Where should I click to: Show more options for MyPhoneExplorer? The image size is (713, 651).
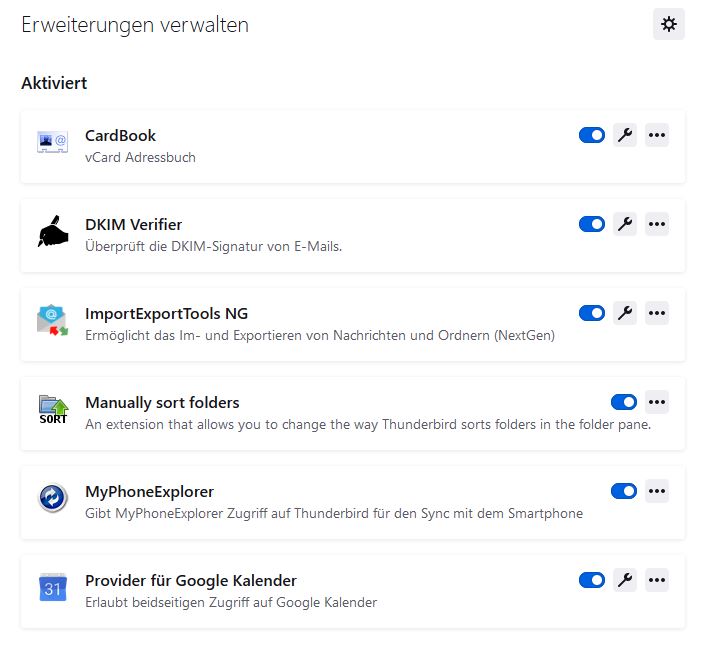(657, 491)
